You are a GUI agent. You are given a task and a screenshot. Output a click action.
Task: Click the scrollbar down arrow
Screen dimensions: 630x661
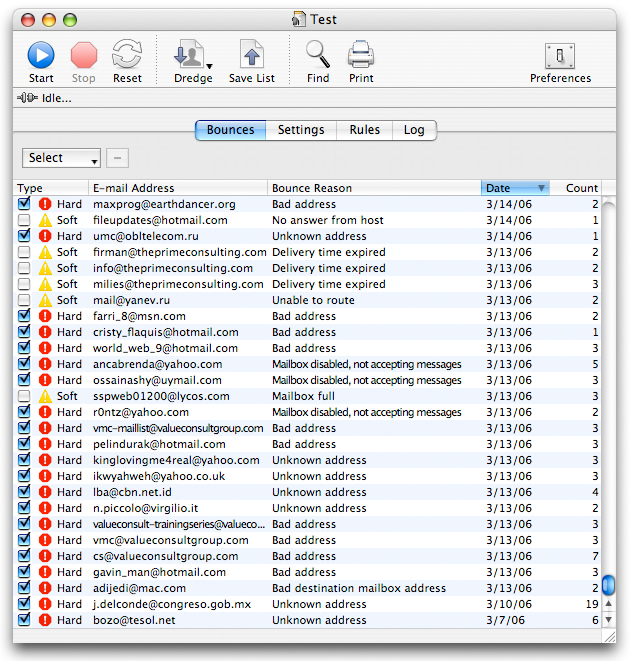click(x=608, y=620)
